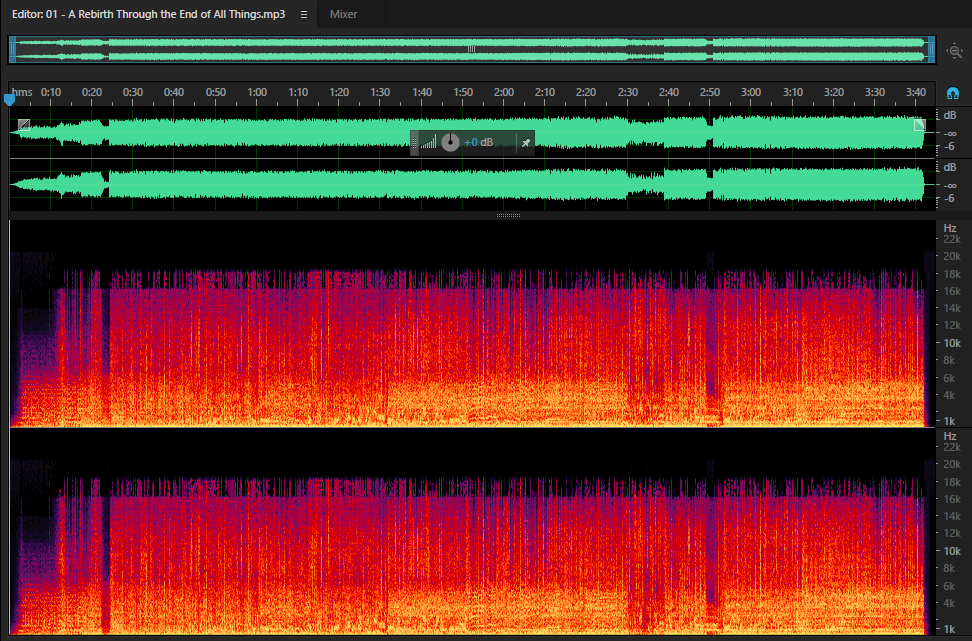Image resolution: width=972 pixels, height=641 pixels.
Task: Click the 16k label of the lower spectrogram scale
Action: point(952,499)
